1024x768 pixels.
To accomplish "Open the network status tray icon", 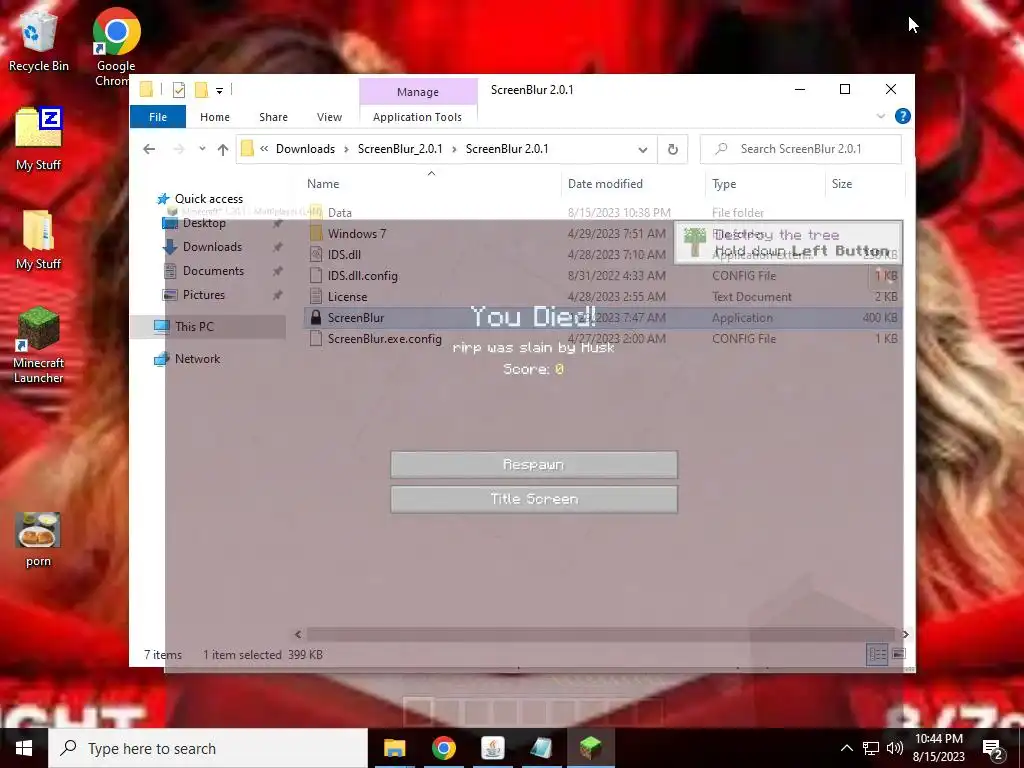I will click(871, 748).
